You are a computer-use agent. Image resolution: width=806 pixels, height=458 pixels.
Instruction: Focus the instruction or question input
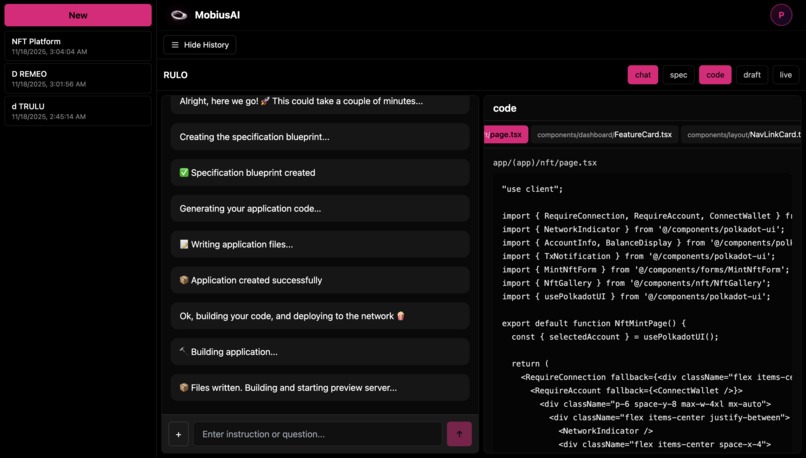pyautogui.click(x=318, y=434)
